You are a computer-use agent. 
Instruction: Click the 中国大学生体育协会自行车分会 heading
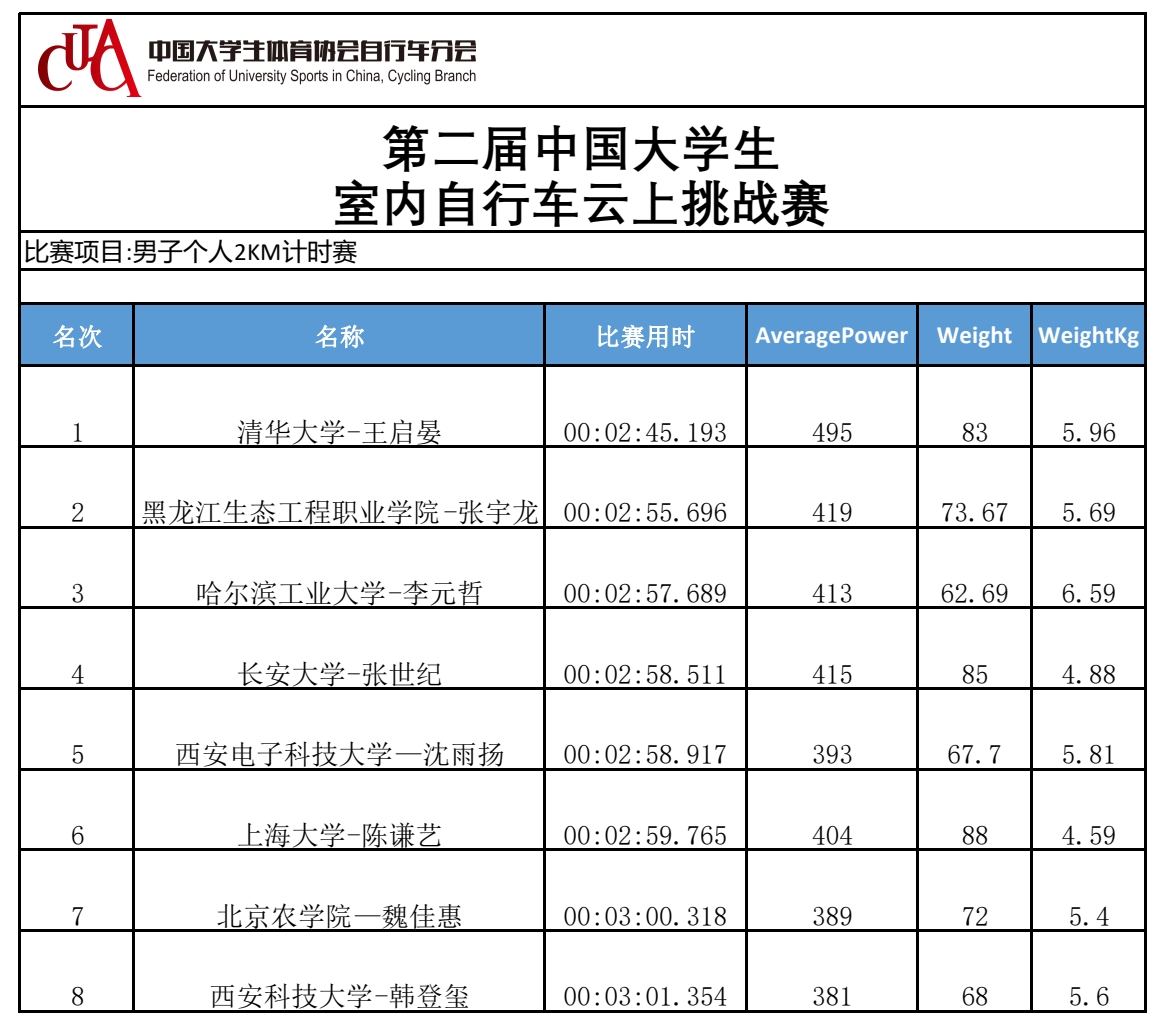tap(312, 51)
